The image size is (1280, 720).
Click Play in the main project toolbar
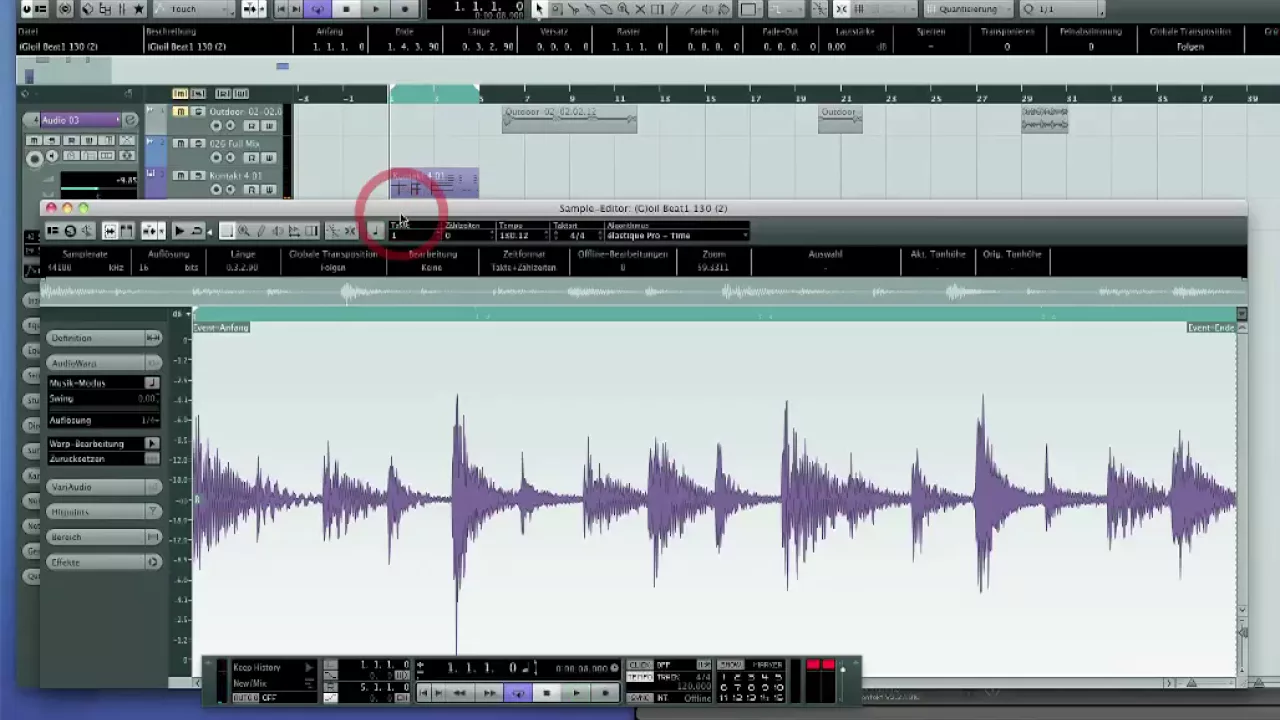[375, 9]
